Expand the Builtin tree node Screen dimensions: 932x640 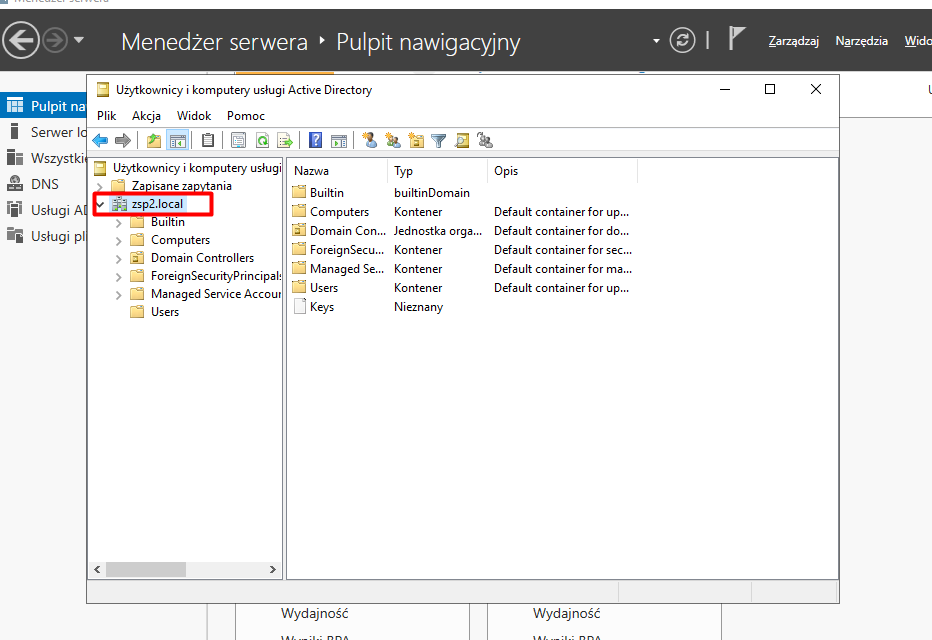click(x=118, y=222)
